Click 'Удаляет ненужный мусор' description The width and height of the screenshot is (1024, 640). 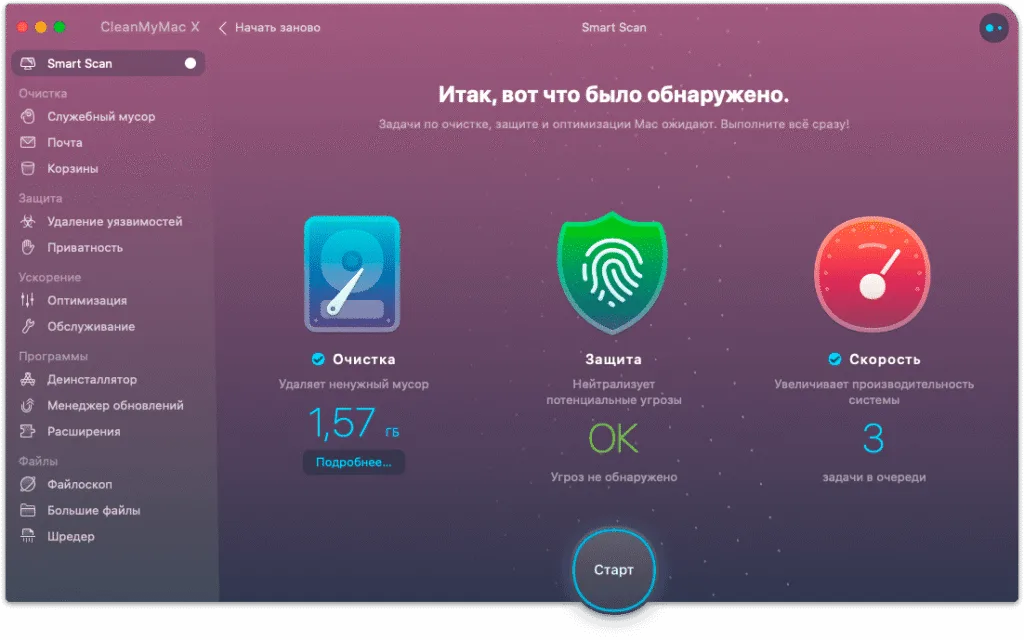point(353,384)
